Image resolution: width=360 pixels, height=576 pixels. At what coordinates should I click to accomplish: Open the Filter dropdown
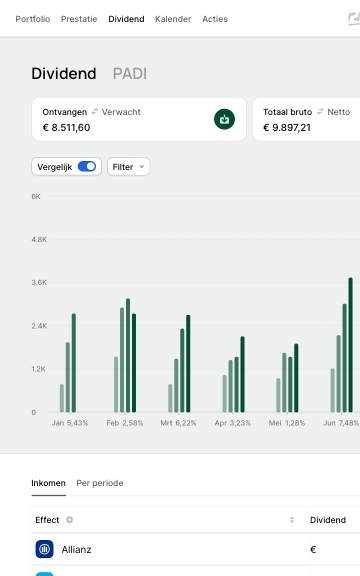click(x=129, y=167)
